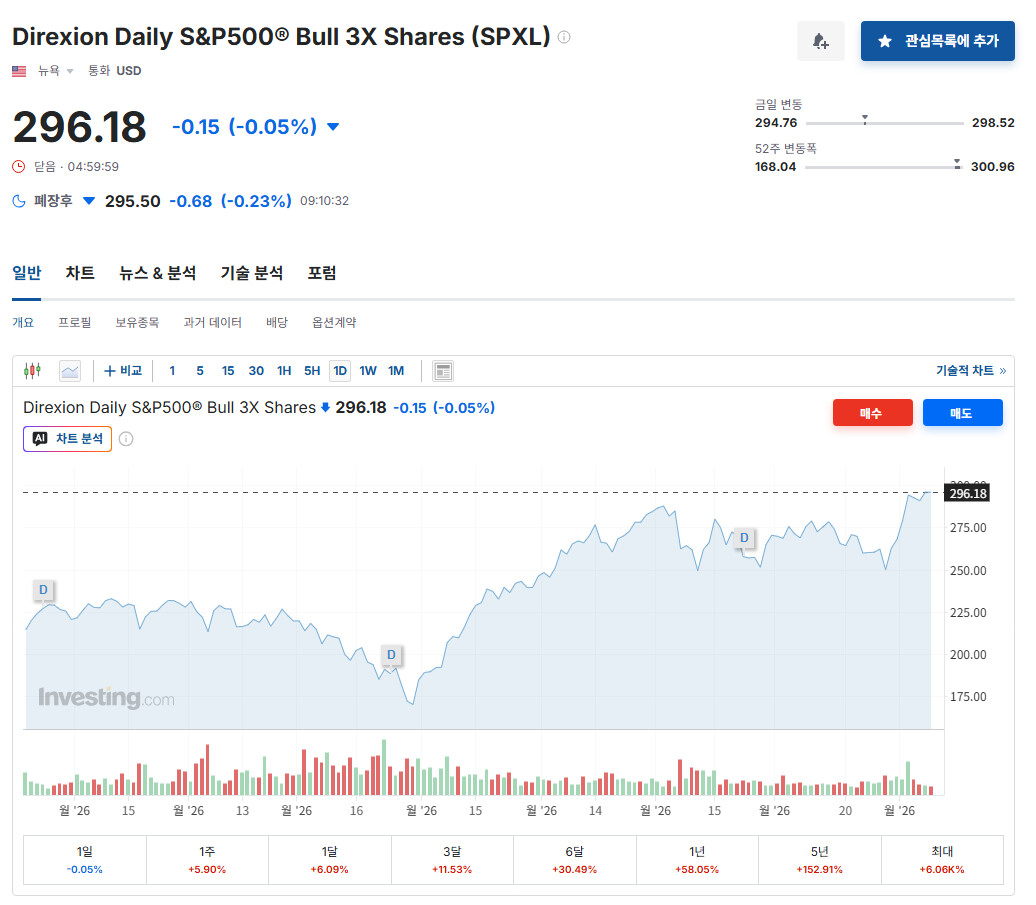Image resolution: width=1036 pixels, height=905 pixels.
Task: Select the candlestick chart type icon
Action: [32, 371]
